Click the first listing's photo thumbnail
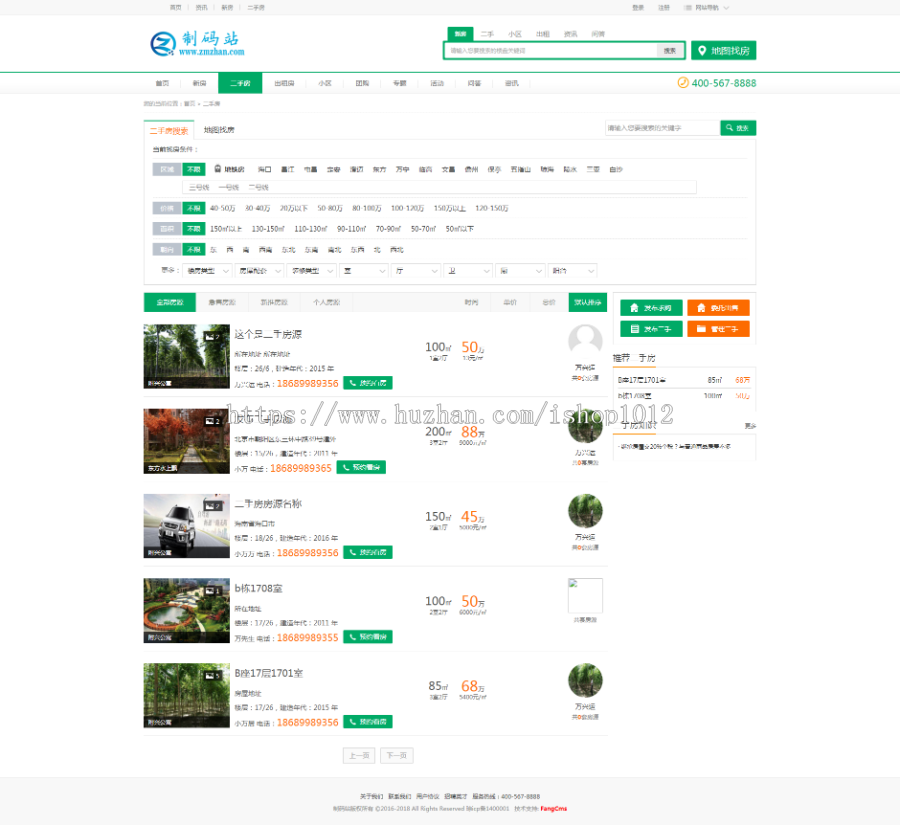The height and width of the screenshot is (825, 900). coord(187,356)
